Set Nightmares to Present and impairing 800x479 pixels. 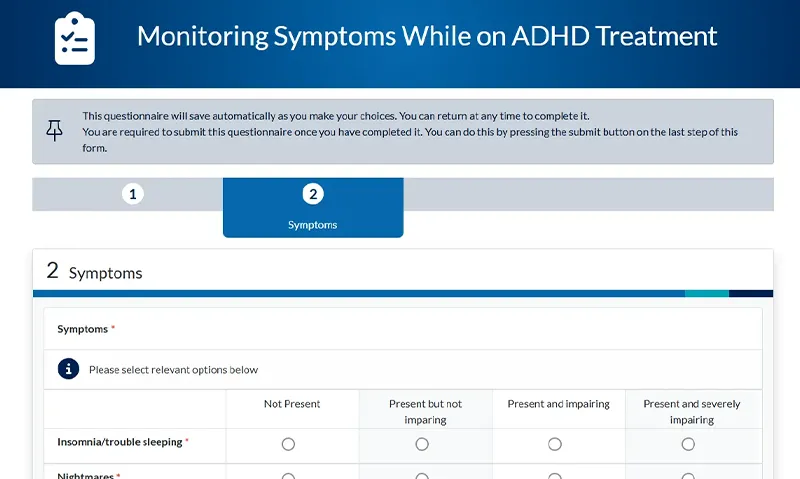(x=555, y=476)
